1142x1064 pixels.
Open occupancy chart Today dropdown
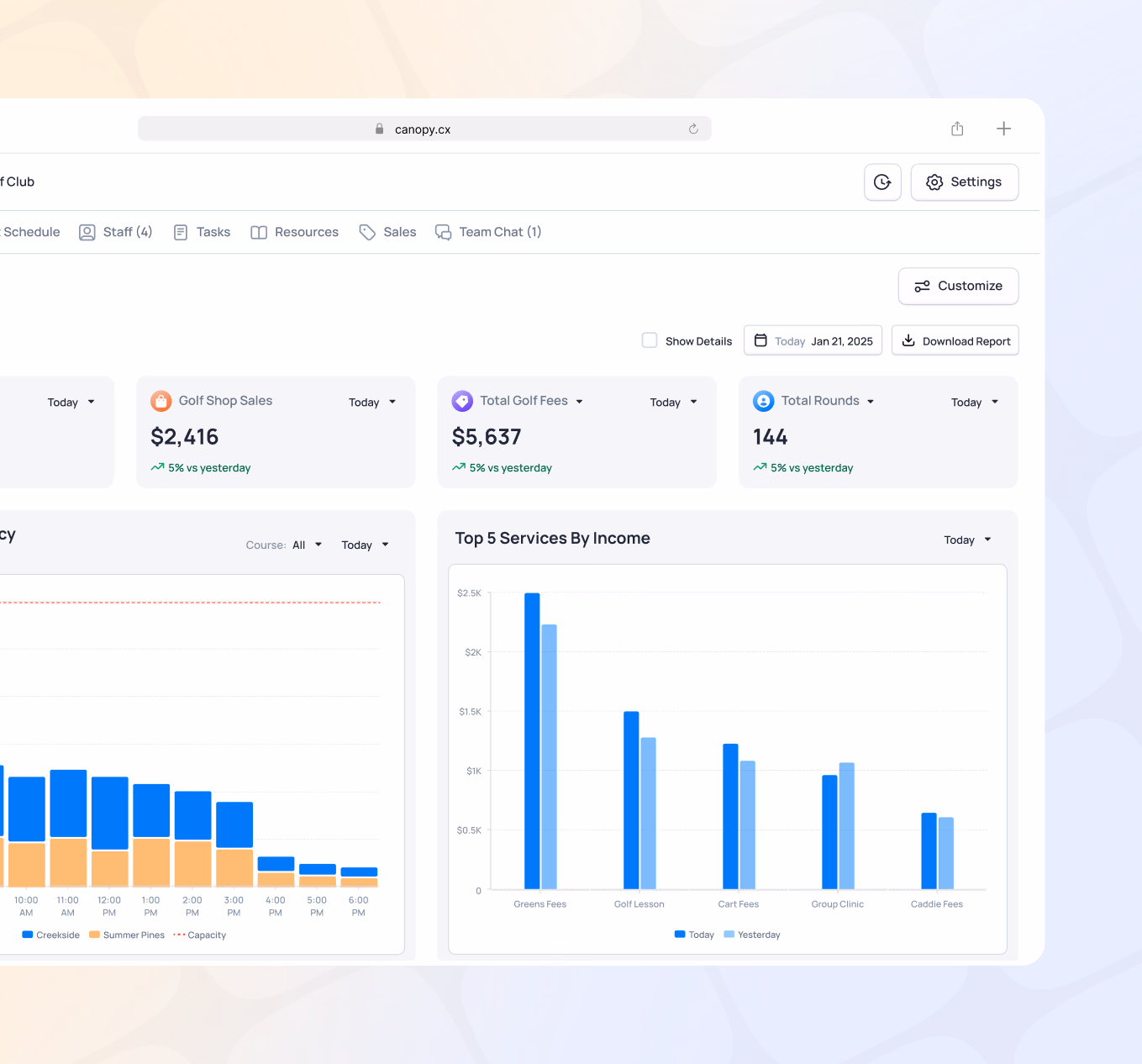coord(366,545)
